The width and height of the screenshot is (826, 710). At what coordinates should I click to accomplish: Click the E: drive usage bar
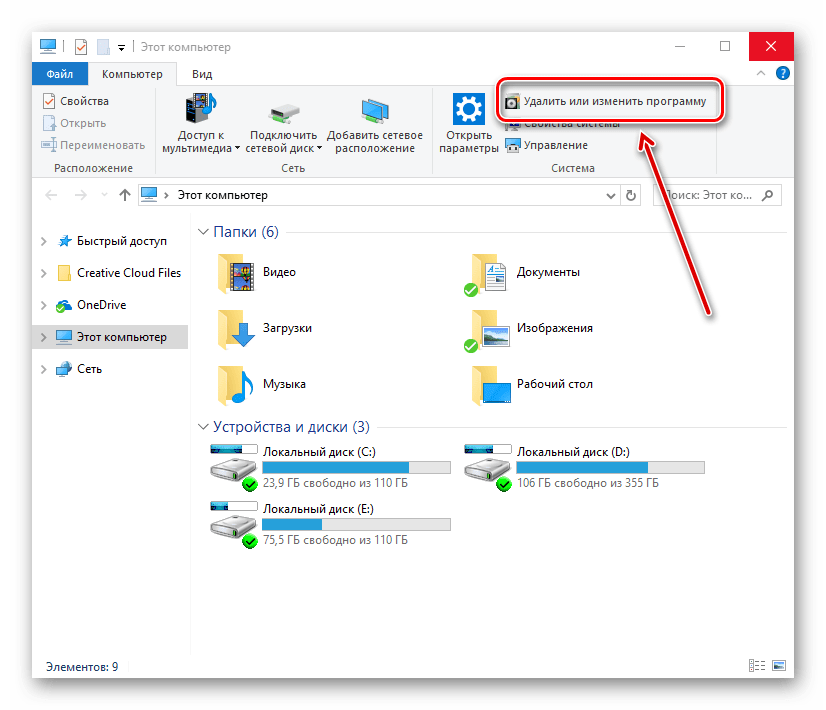click(x=356, y=525)
